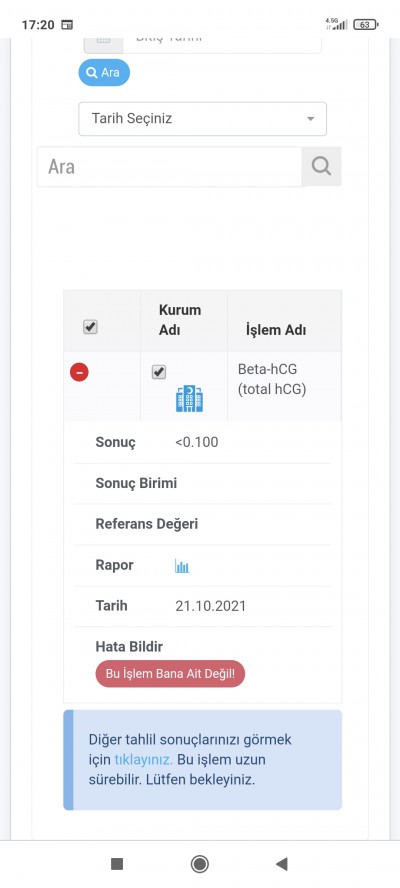The width and height of the screenshot is (400, 888).
Task: Select the Beta-hCG (total hCG) entry
Action: (272, 379)
